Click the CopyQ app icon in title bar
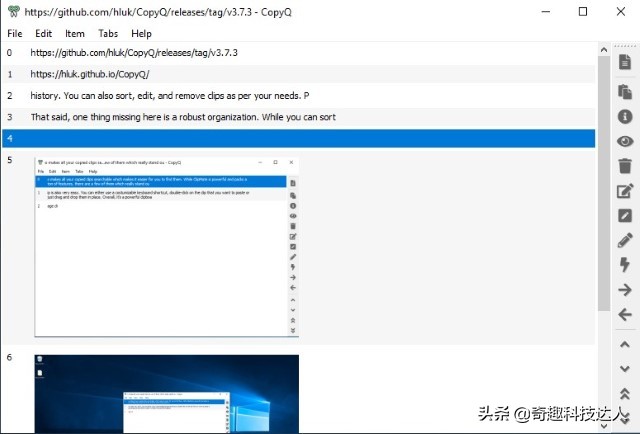Screen dimensions: 640x434 coord(13,11)
